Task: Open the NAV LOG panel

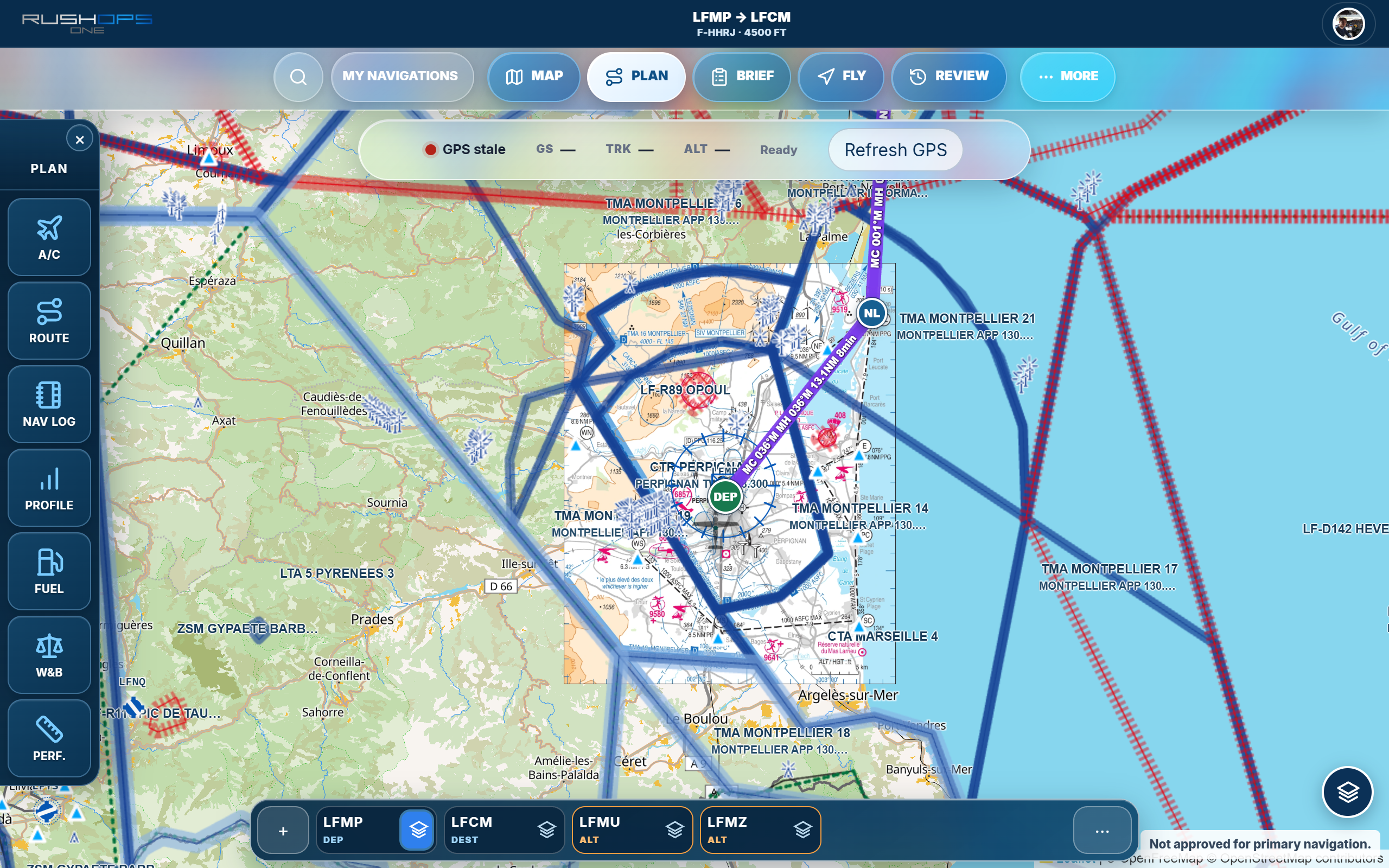Action: (x=49, y=405)
